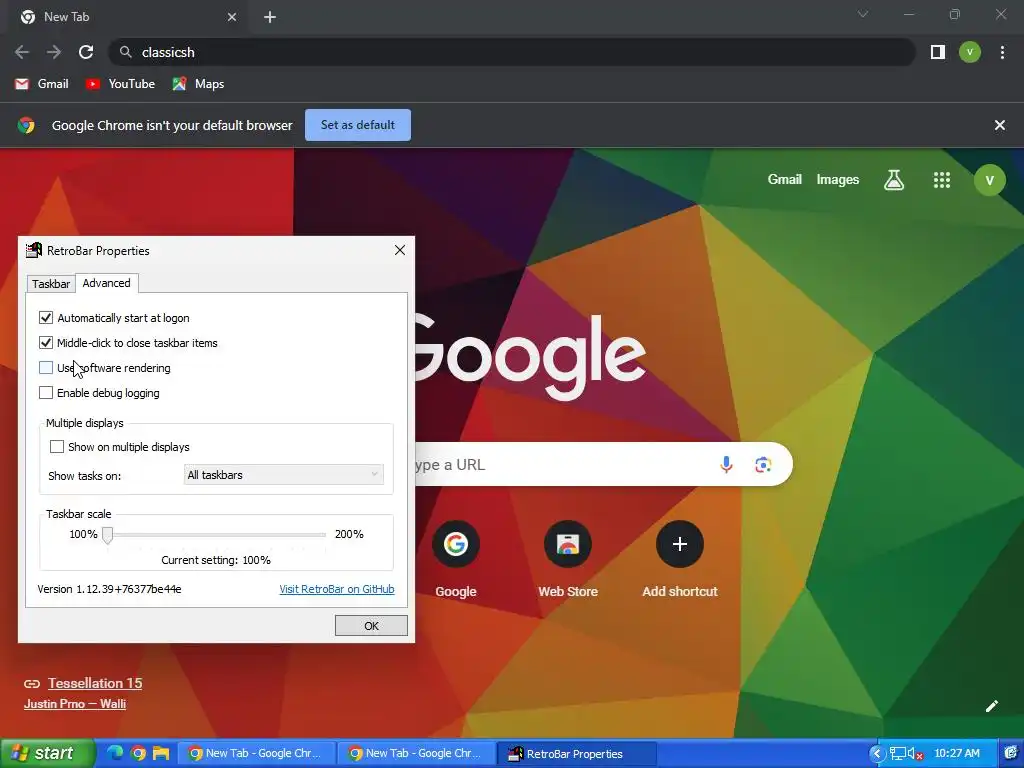Click Gmail link on Google page
This screenshot has width=1024, height=768.
point(784,180)
